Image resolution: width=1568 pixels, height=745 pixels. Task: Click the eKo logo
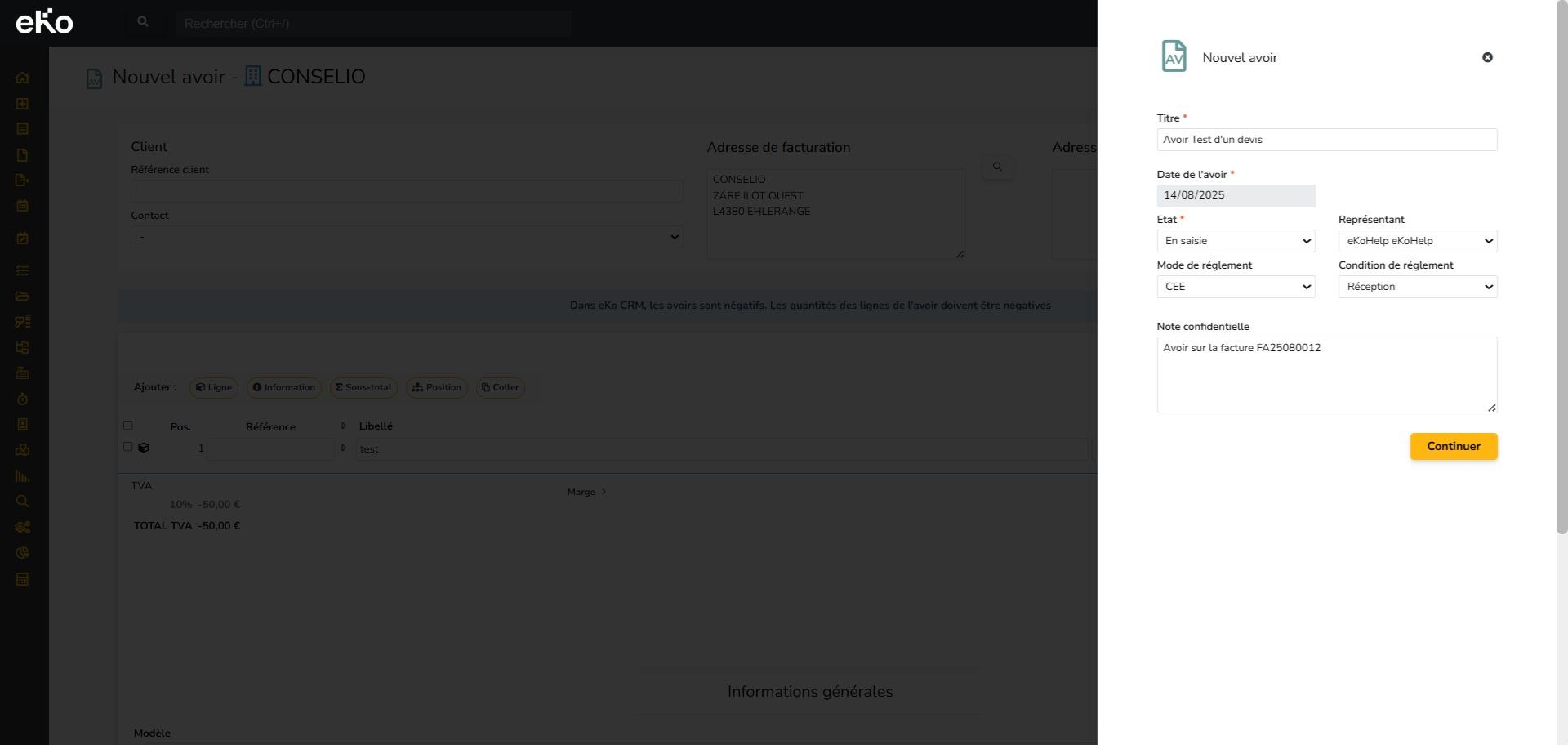pyautogui.click(x=44, y=22)
